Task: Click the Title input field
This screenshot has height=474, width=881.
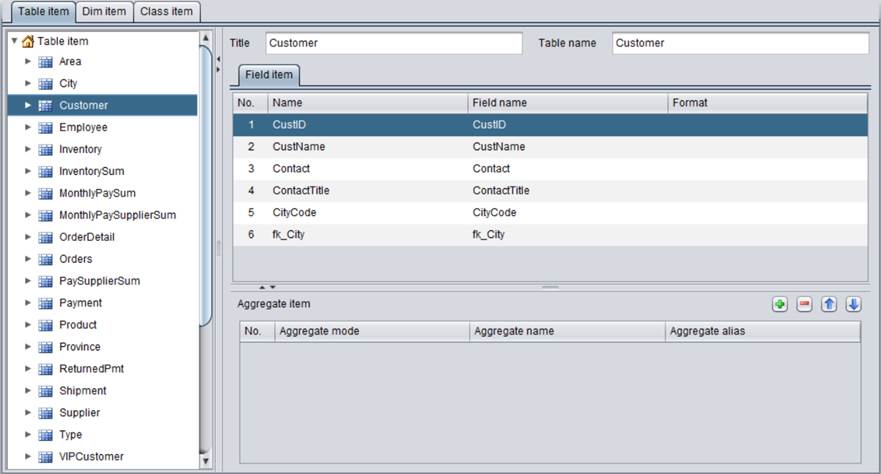Action: (x=394, y=43)
